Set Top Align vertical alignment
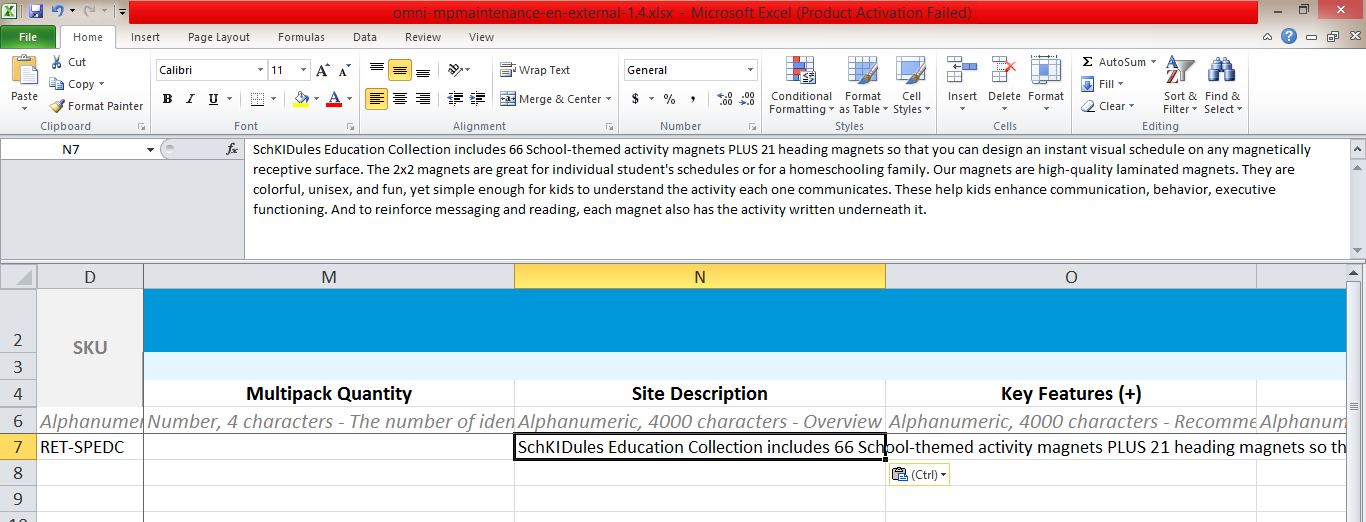This screenshot has height=522, width=1366. 377,70
